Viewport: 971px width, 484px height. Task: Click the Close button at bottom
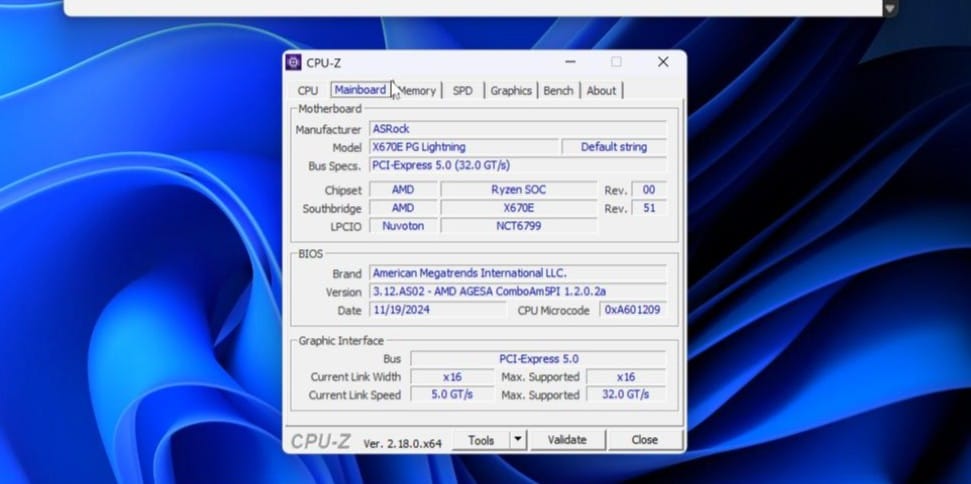pyautogui.click(x=645, y=440)
